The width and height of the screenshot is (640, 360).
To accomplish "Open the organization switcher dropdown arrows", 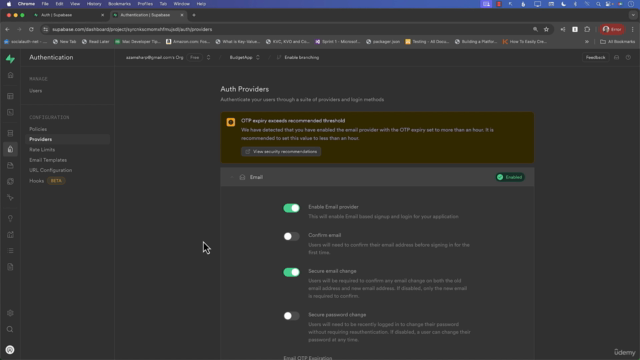I will click(x=208, y=58).
